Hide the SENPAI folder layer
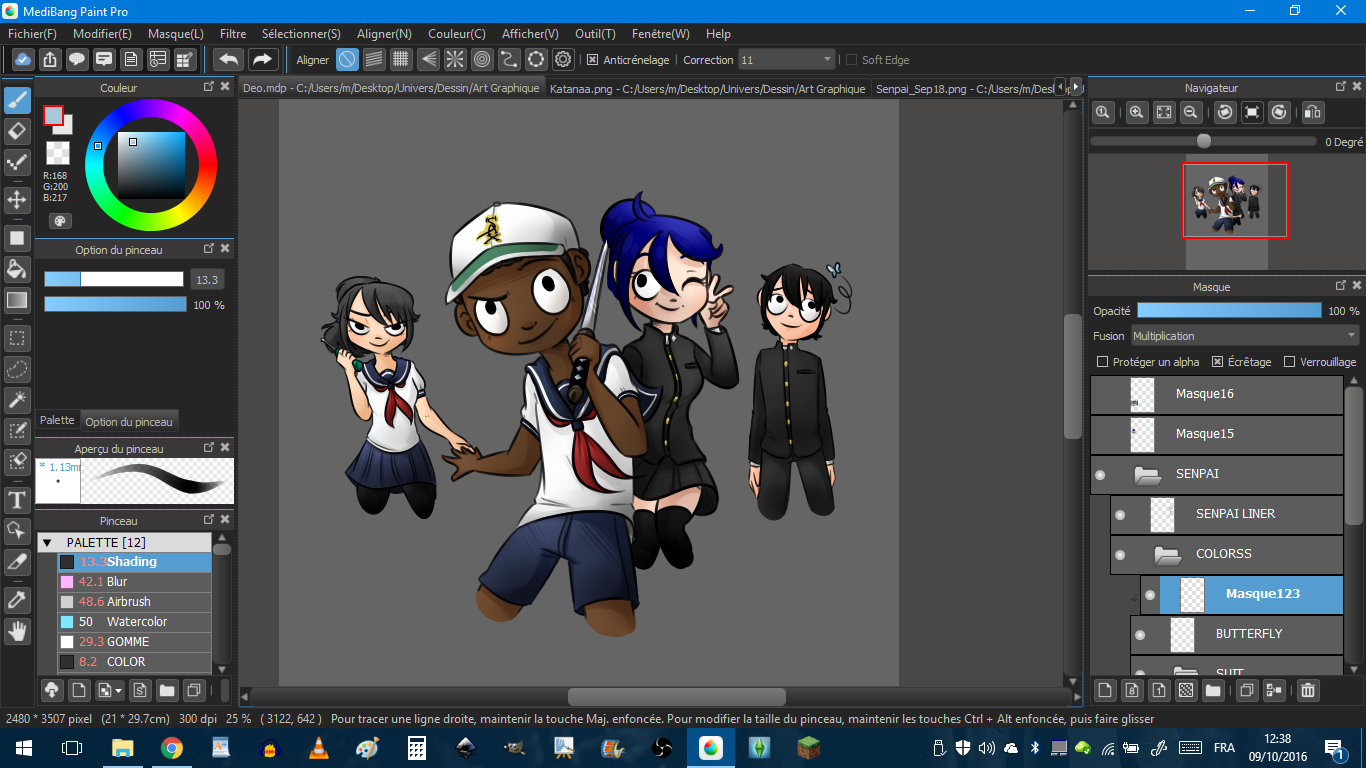This screenshot has width=1366, height=768. pos(1100,474)
